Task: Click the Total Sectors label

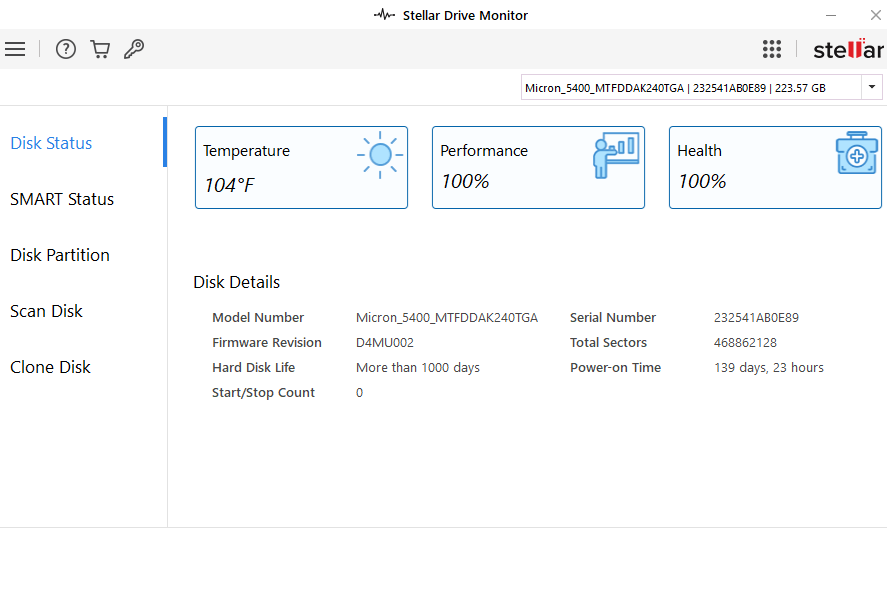Action: tap(608, 343)
